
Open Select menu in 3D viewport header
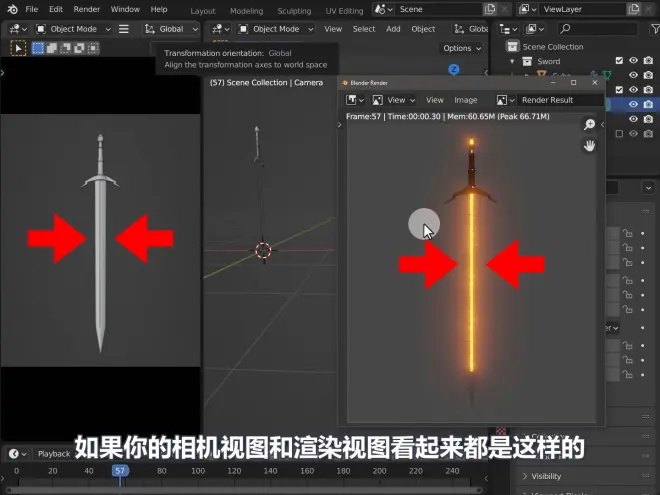tap(364, 29)
